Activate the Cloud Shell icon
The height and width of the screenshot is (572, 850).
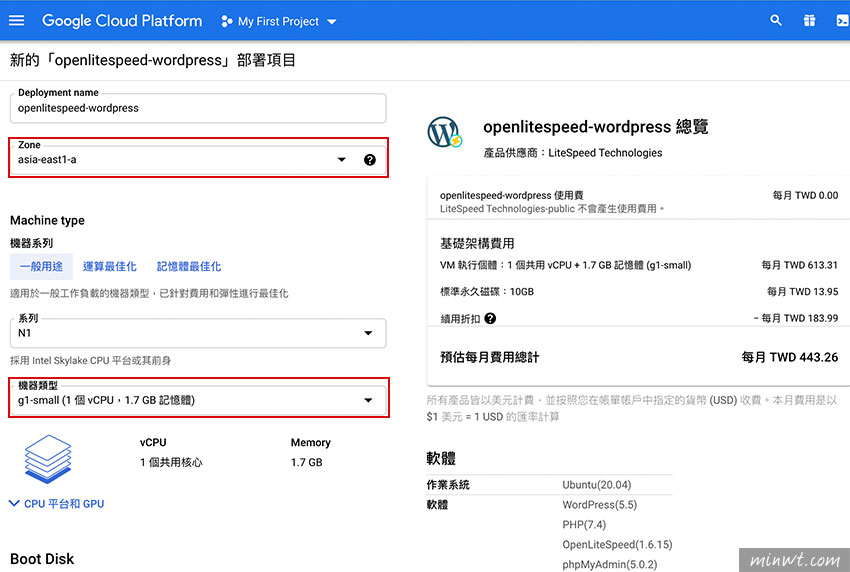click(x=842, y=21)
